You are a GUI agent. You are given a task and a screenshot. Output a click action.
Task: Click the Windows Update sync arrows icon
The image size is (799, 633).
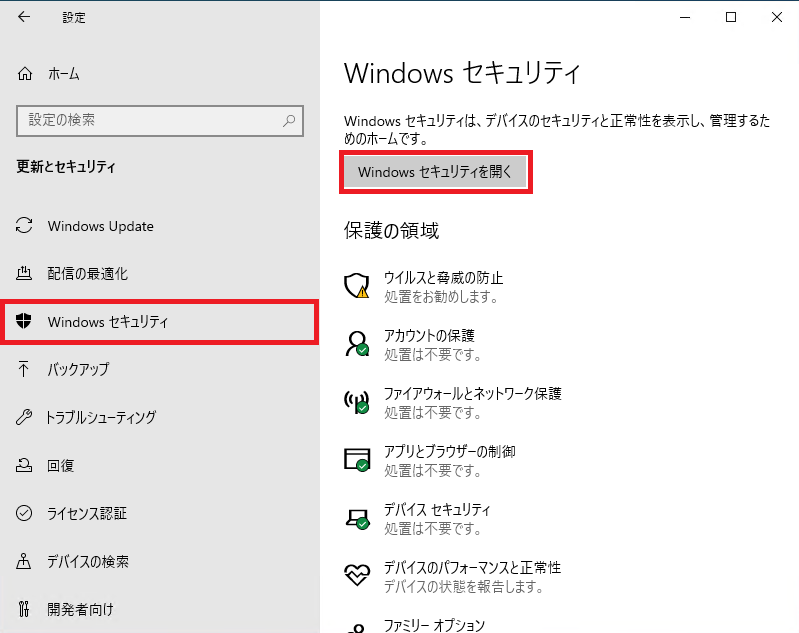click(x=24, y=226)
